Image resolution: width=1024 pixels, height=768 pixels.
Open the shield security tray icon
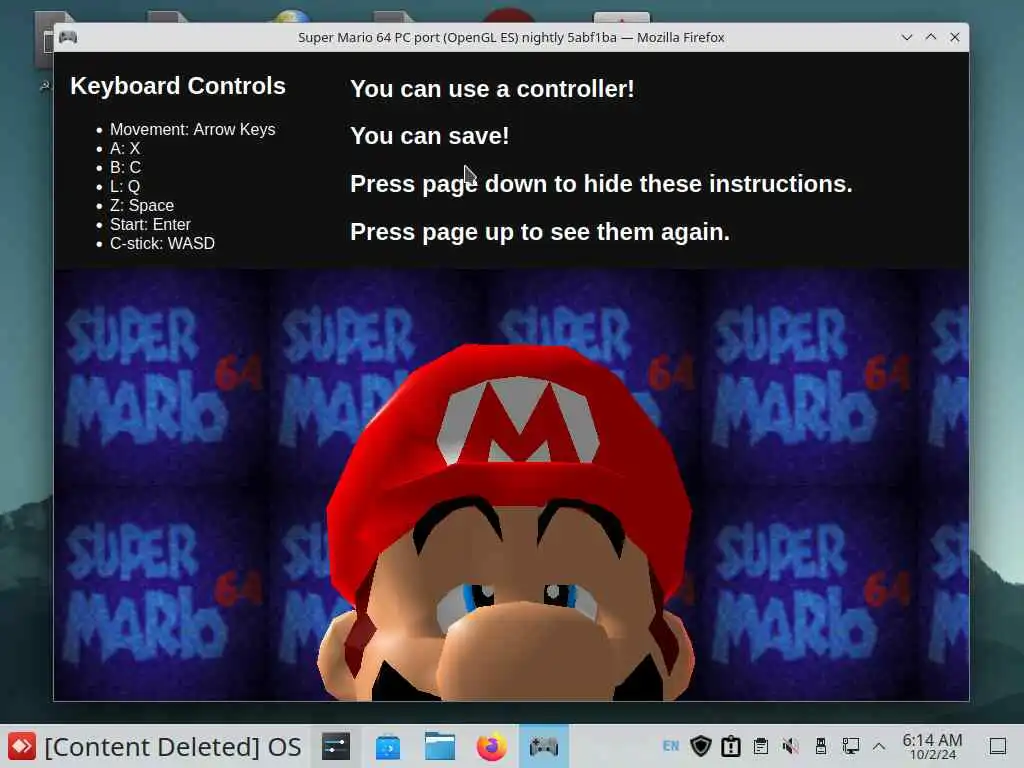click(x=701, y=746)
